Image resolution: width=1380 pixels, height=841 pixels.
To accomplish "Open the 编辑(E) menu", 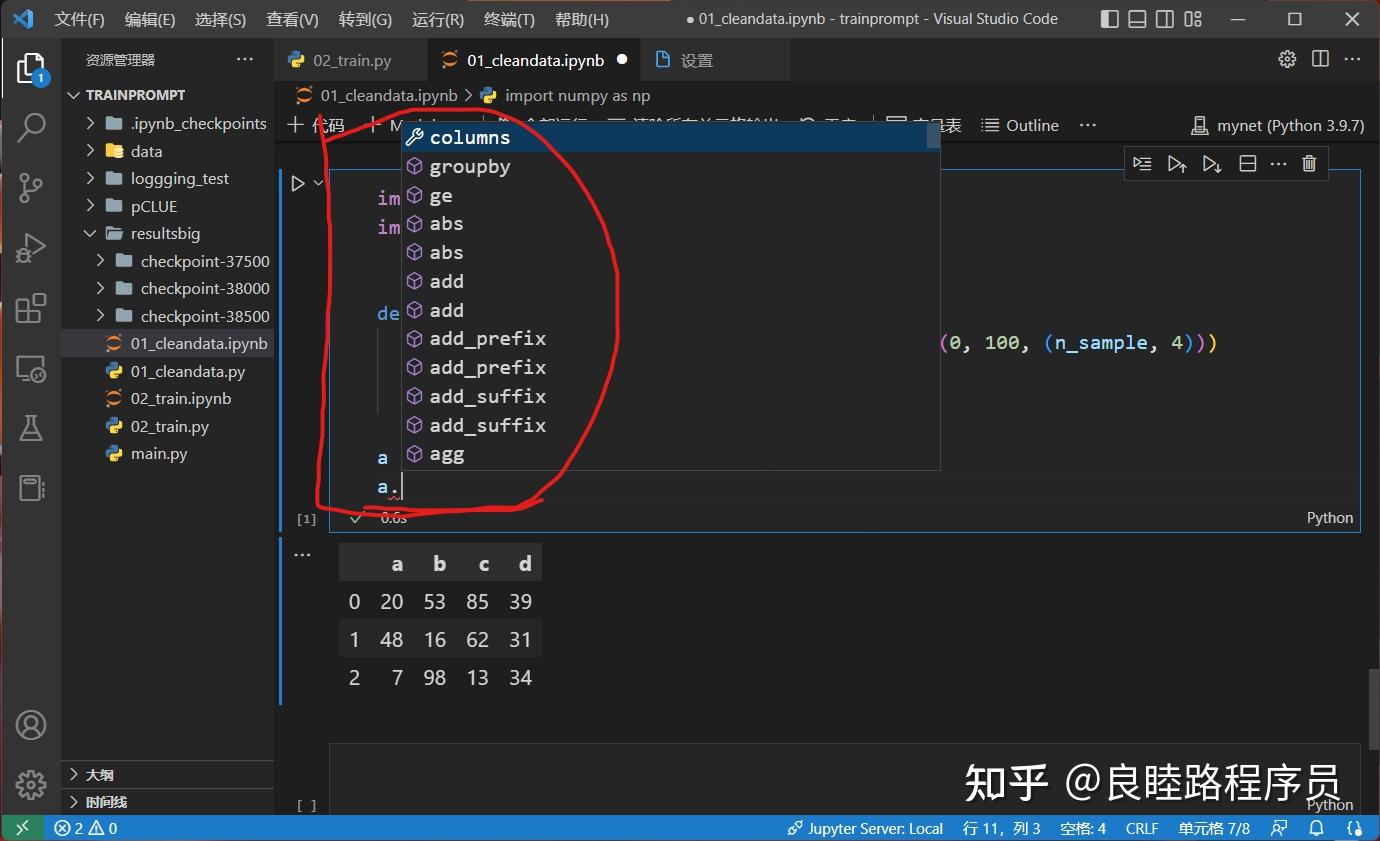I will [x=150, y=19].
